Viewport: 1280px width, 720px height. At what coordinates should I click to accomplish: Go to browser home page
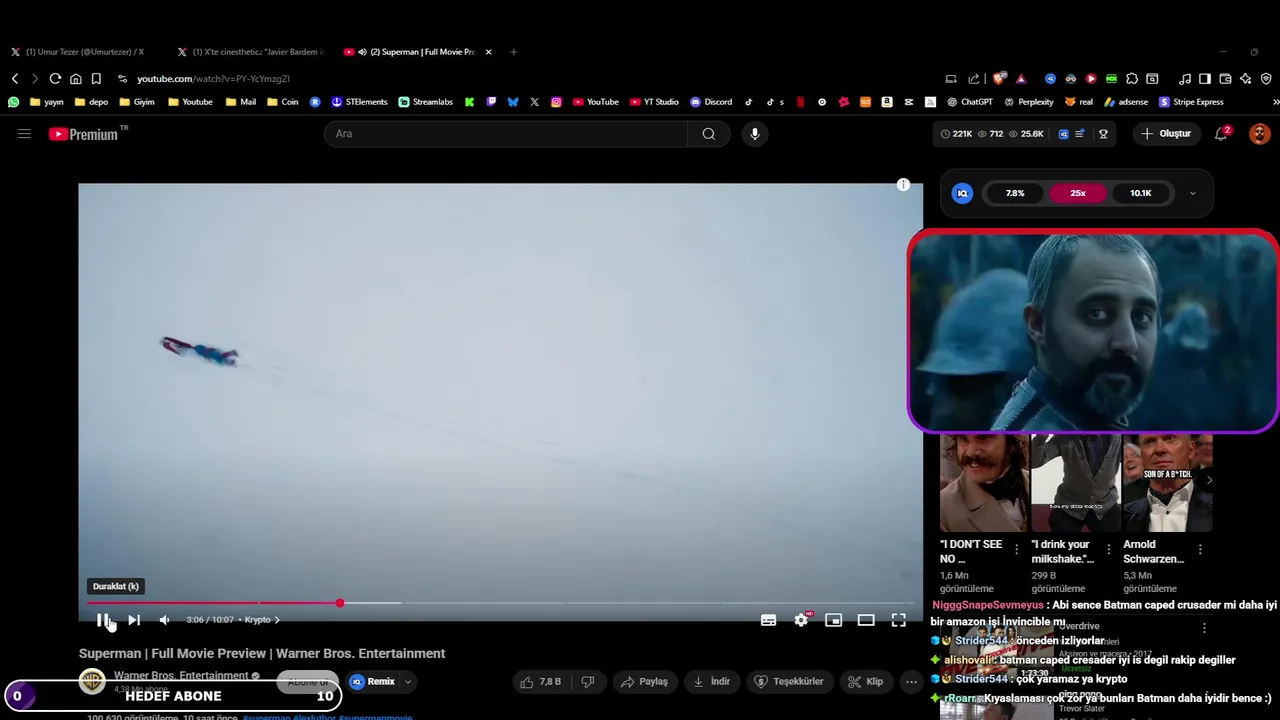(75, 79)
